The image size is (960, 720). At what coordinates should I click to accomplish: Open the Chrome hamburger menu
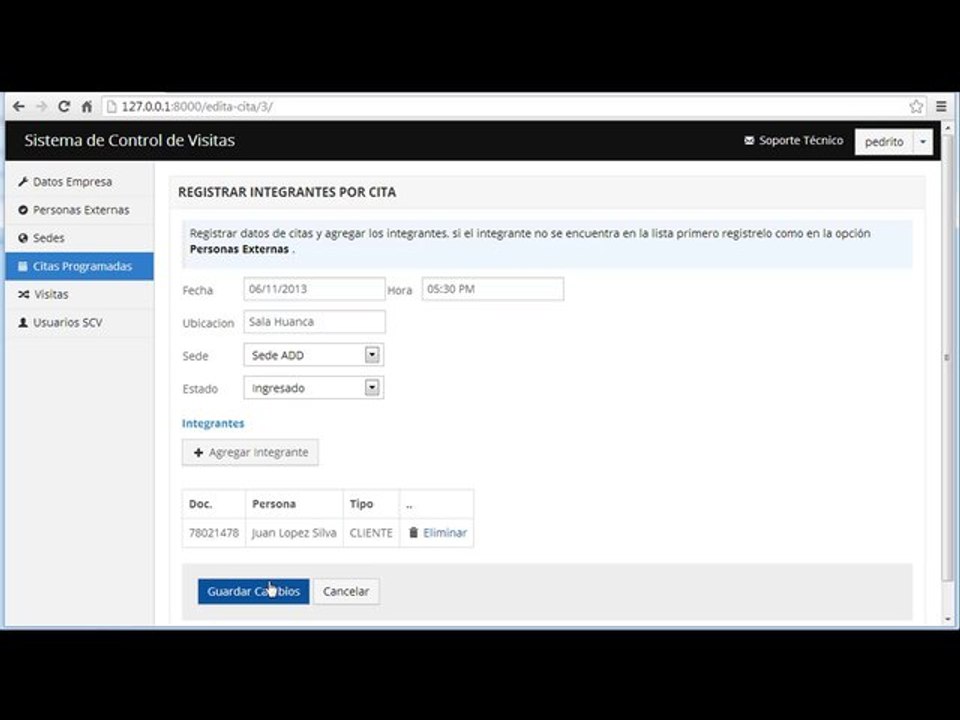941,107
